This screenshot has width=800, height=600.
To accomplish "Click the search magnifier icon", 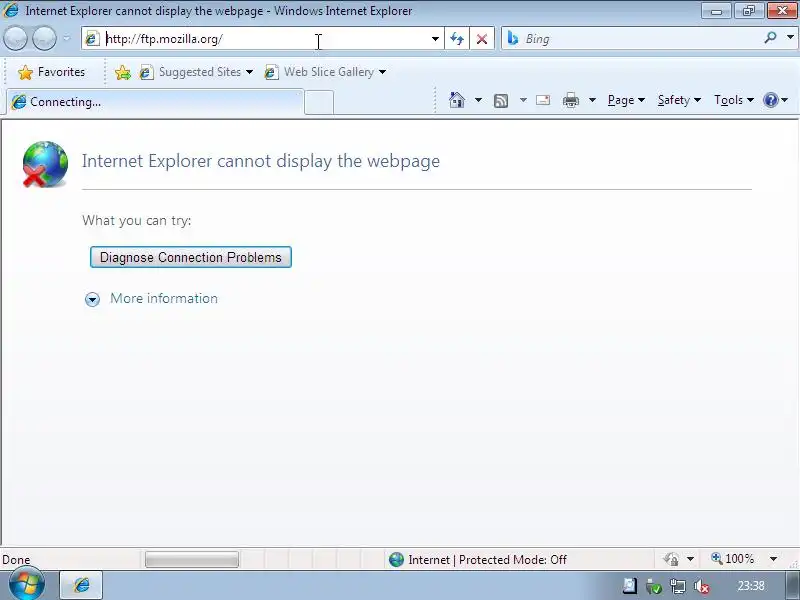I will pos(770,38).
